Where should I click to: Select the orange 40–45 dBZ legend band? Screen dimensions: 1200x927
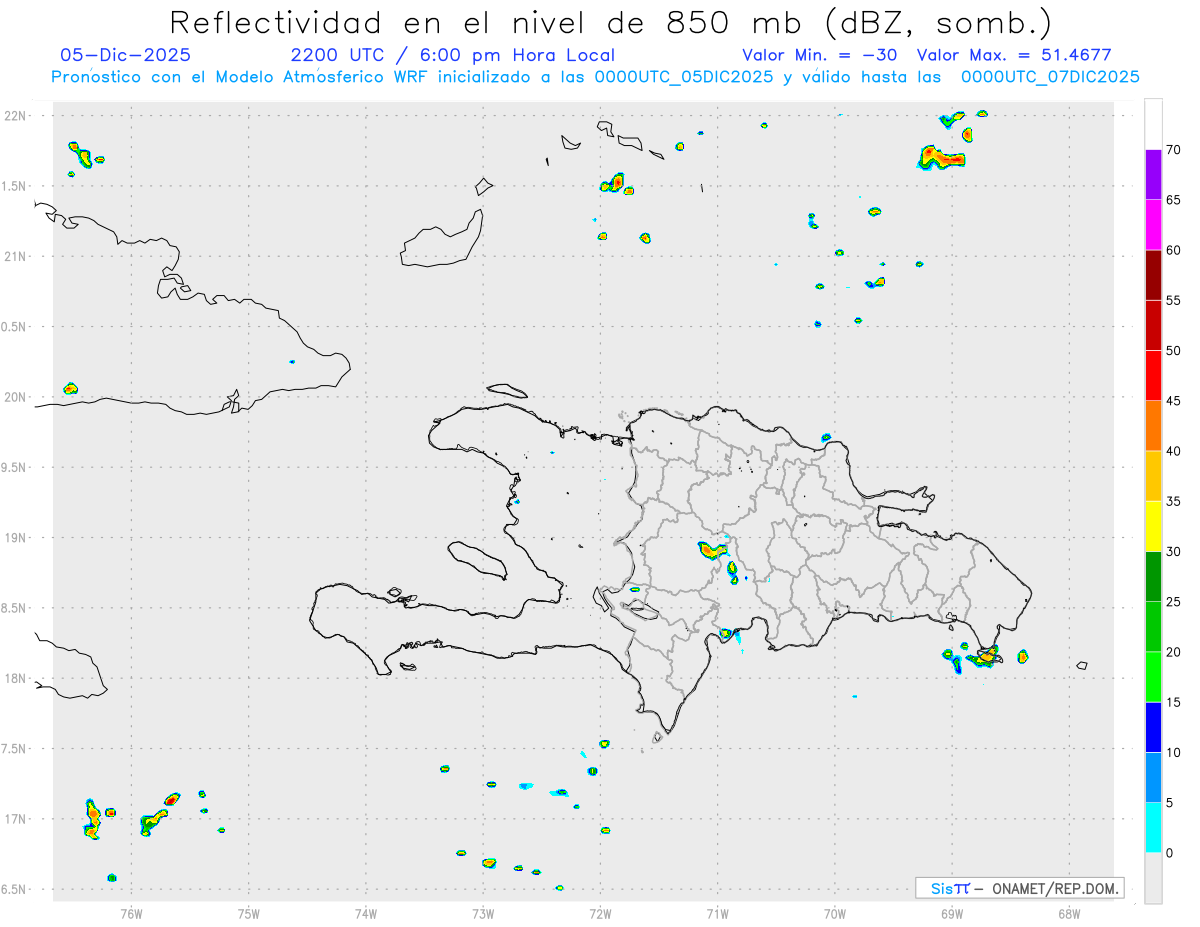coord(1153,426)
